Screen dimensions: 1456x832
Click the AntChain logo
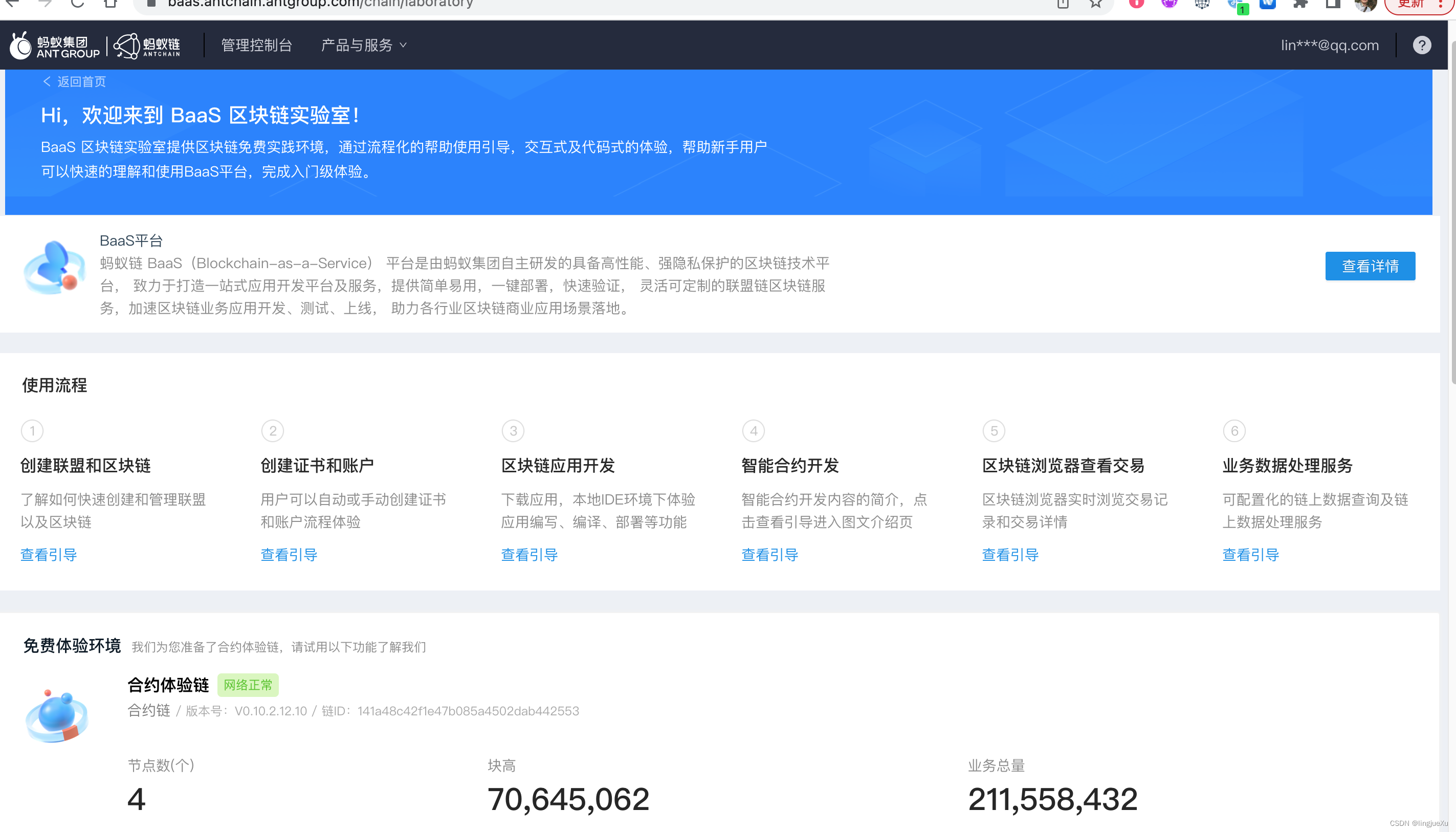[x=147, y=46]
